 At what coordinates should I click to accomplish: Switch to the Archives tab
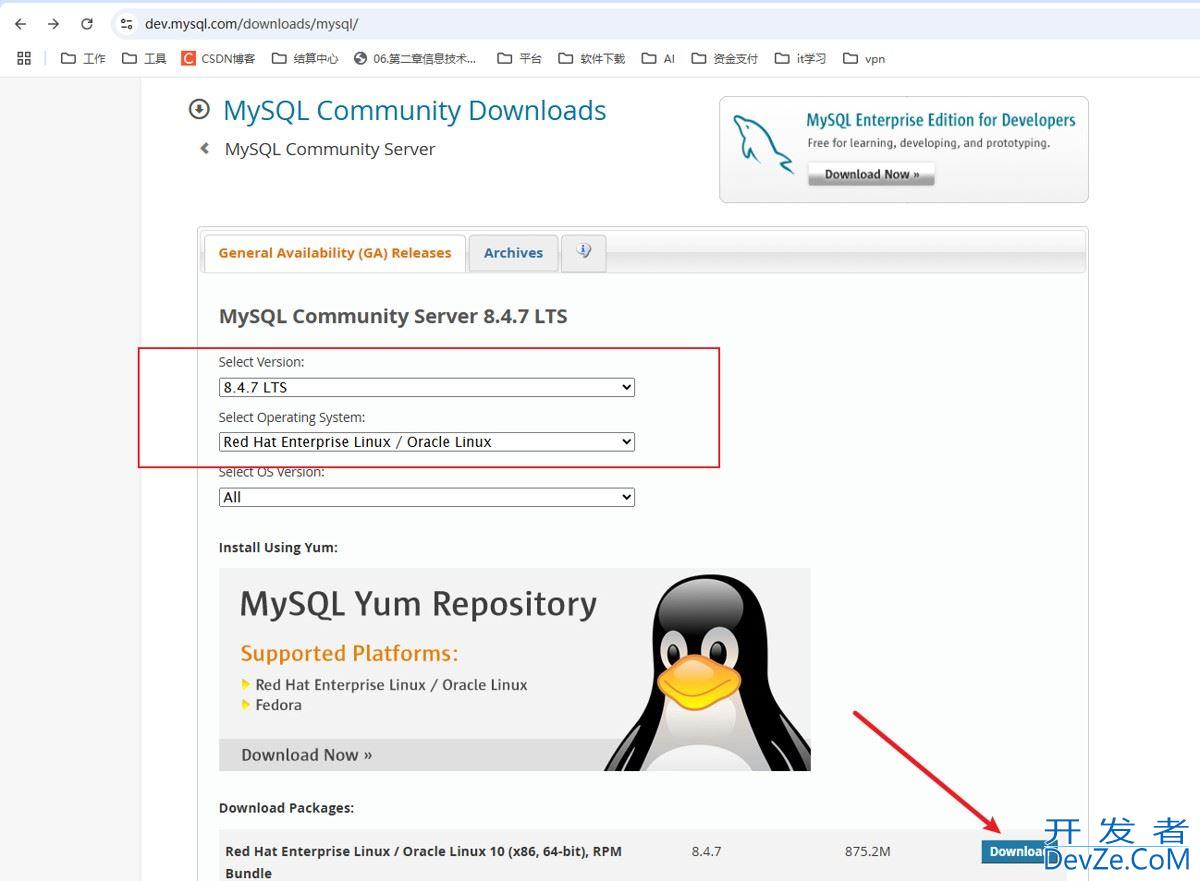click(x=513, y=252)
